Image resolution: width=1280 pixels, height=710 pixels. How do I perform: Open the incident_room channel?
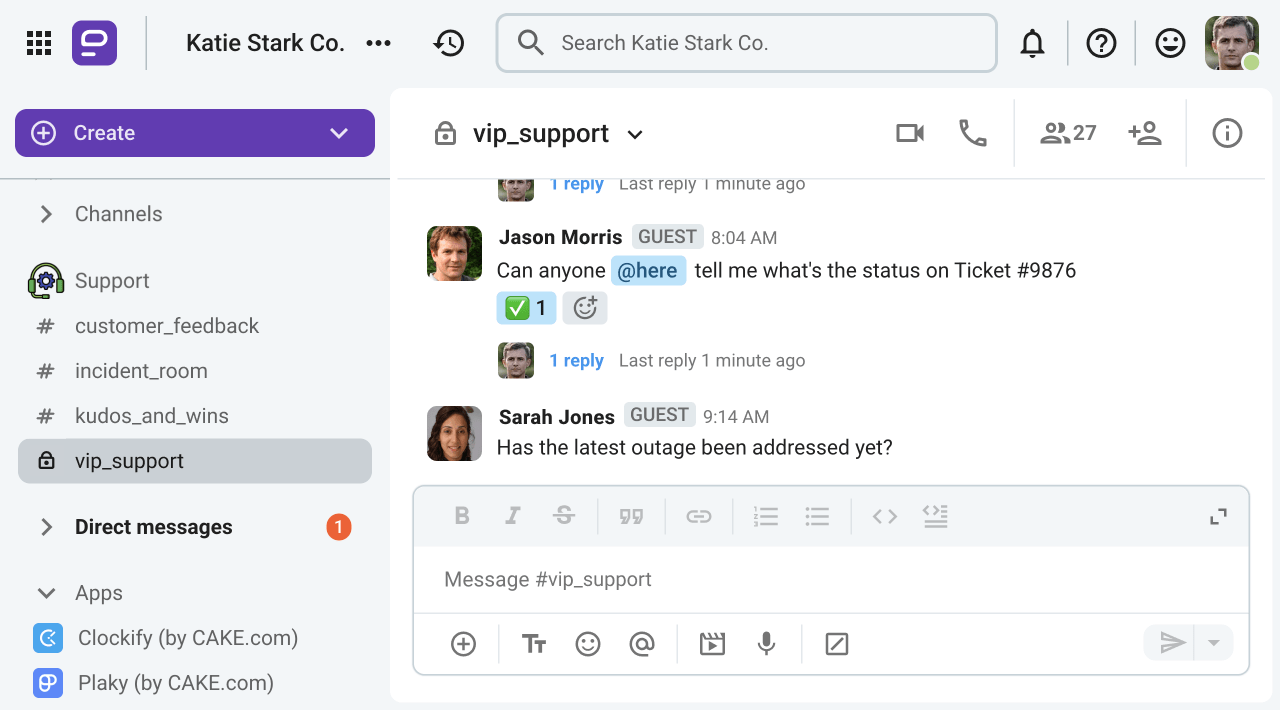click(x=140, y=370)
